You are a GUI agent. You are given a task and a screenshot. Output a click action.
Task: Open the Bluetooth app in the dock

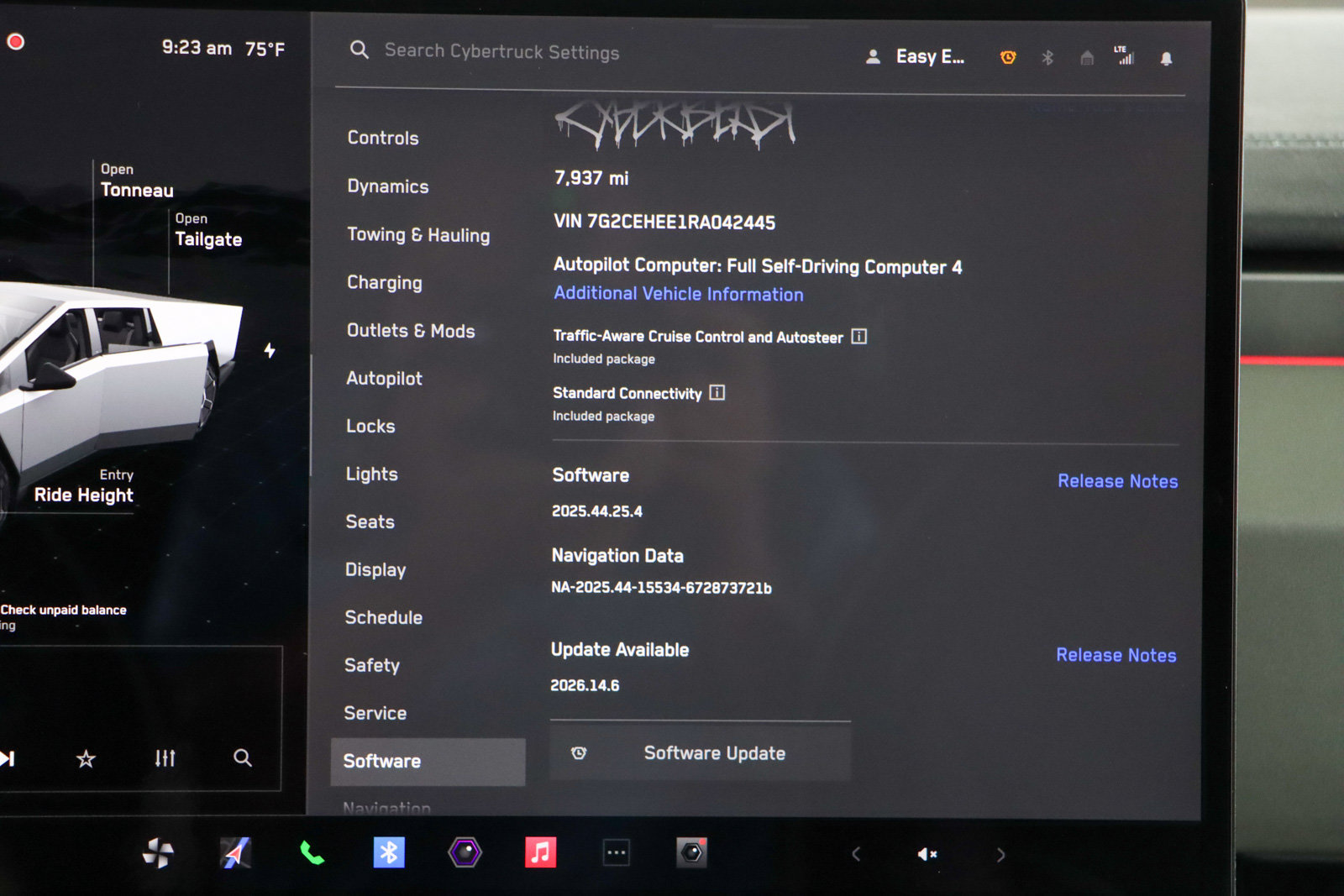pyautogui.click(x=389, y=853)
